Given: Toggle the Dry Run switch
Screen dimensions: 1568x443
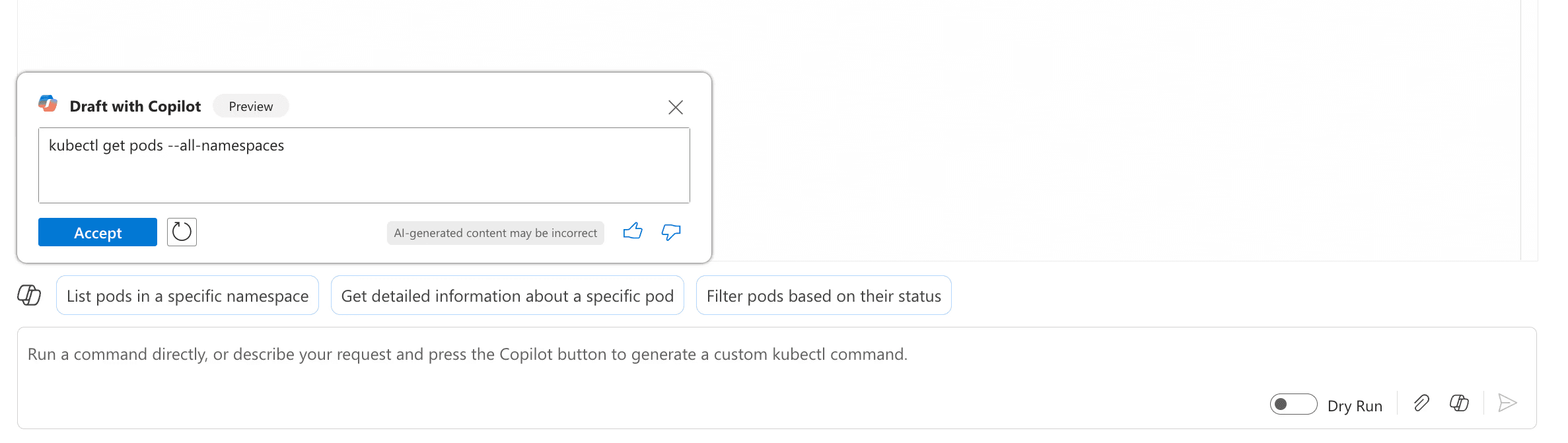Looking at the screenshot, I should [x=1293, y=404].
